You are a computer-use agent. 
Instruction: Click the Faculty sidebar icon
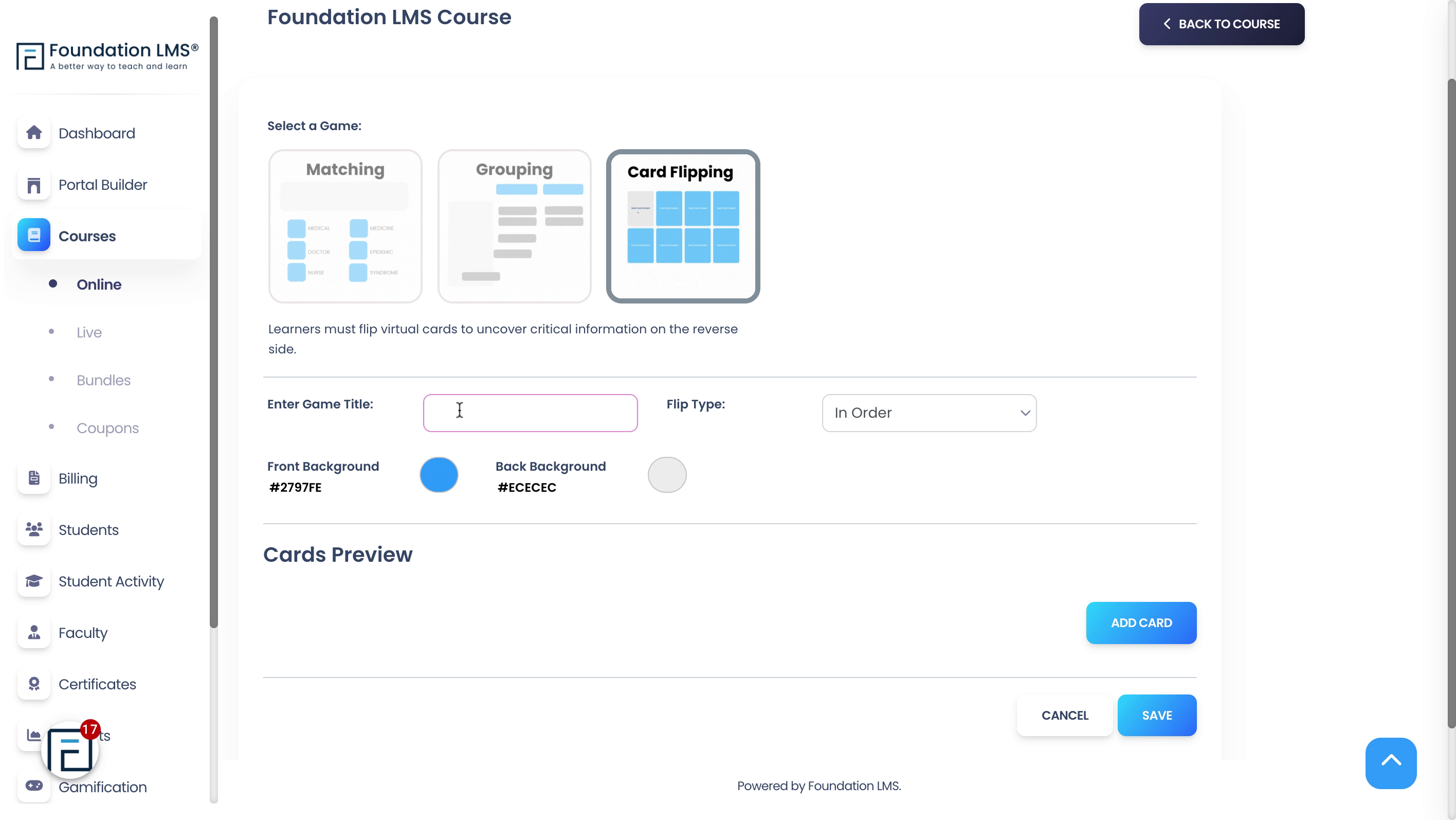(x=34, y=633)
